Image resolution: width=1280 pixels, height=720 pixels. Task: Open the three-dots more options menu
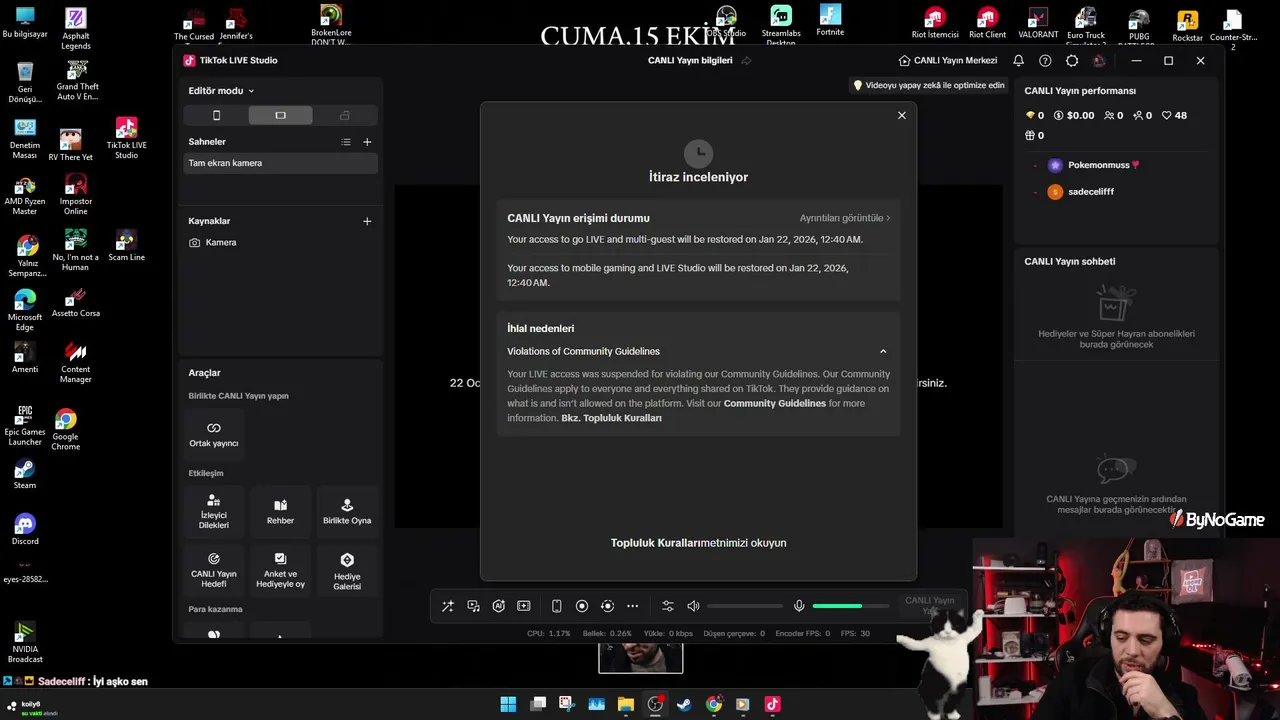pyautogui.click(x=632, y=606)
